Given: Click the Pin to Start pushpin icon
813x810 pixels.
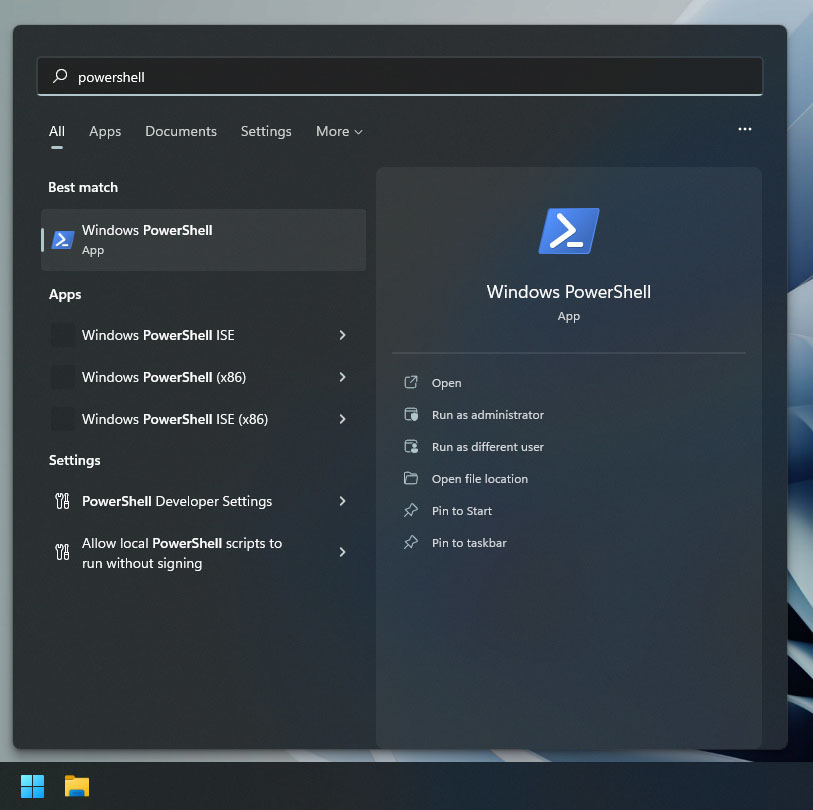Looking at the screenshot, I should coord(411,510).
